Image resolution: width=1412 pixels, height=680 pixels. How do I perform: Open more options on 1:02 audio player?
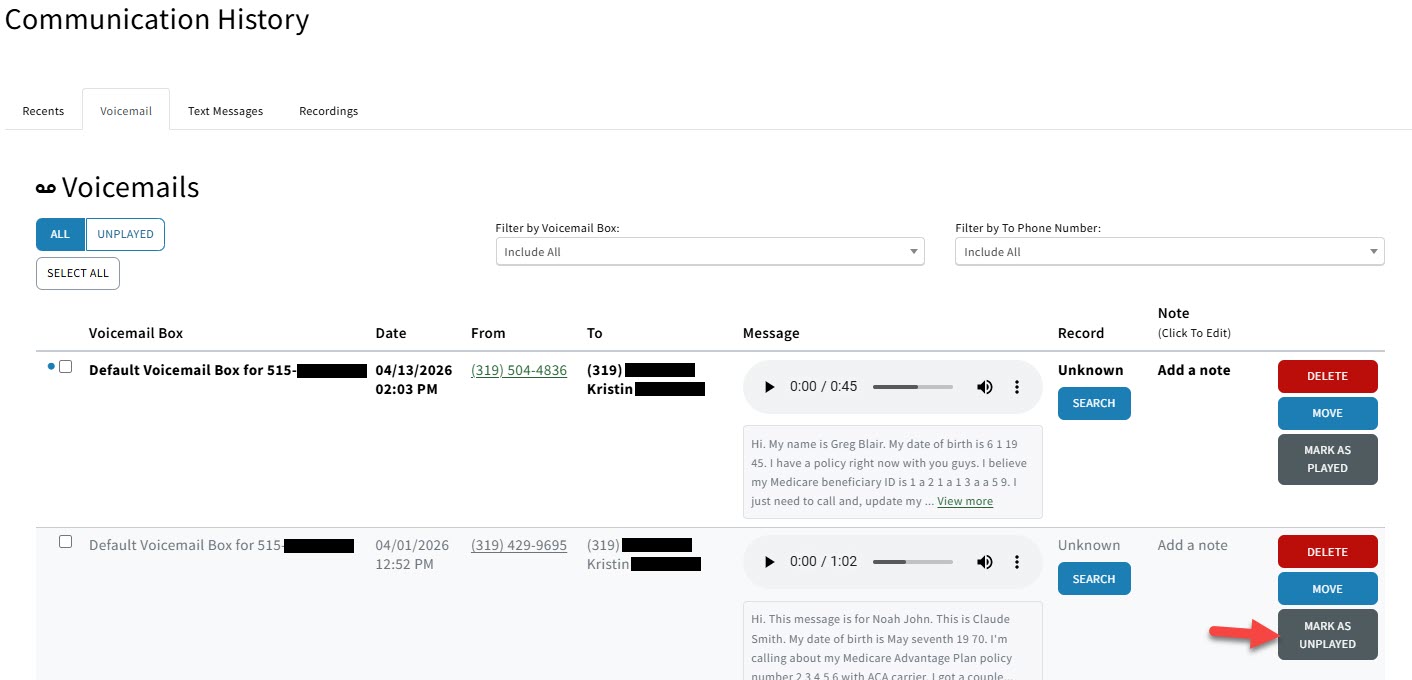point(1017,562)
